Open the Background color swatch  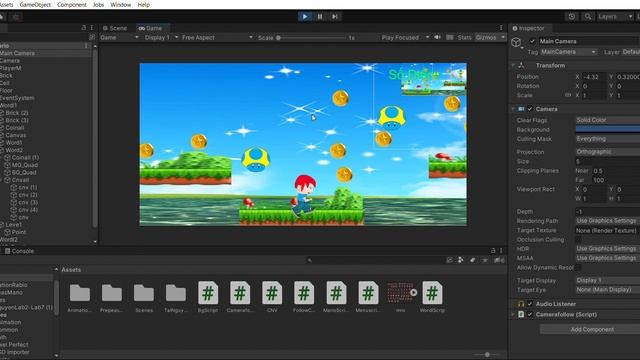tap(607, 129)
